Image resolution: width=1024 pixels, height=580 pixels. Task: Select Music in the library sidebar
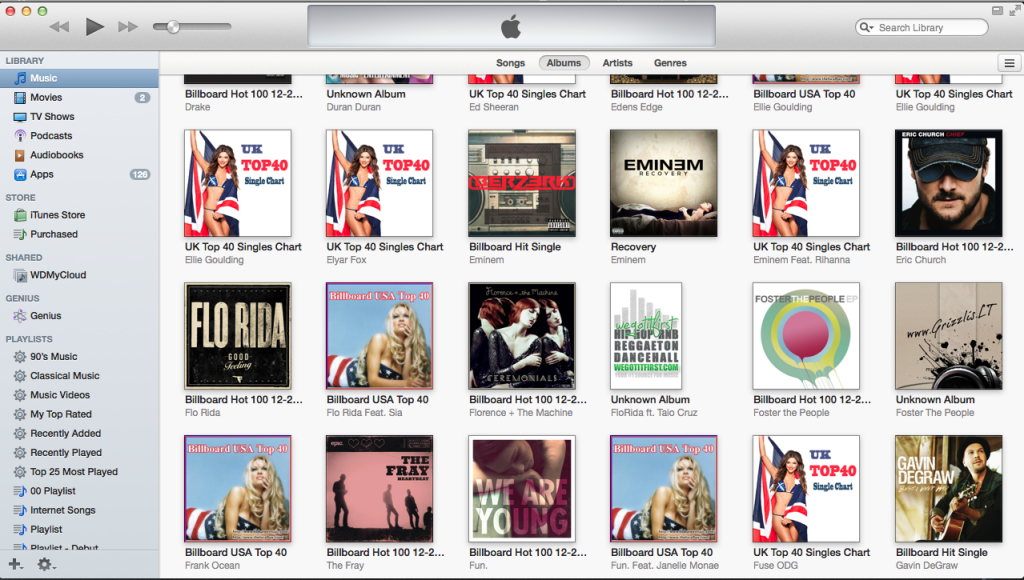tap(79, 78)
